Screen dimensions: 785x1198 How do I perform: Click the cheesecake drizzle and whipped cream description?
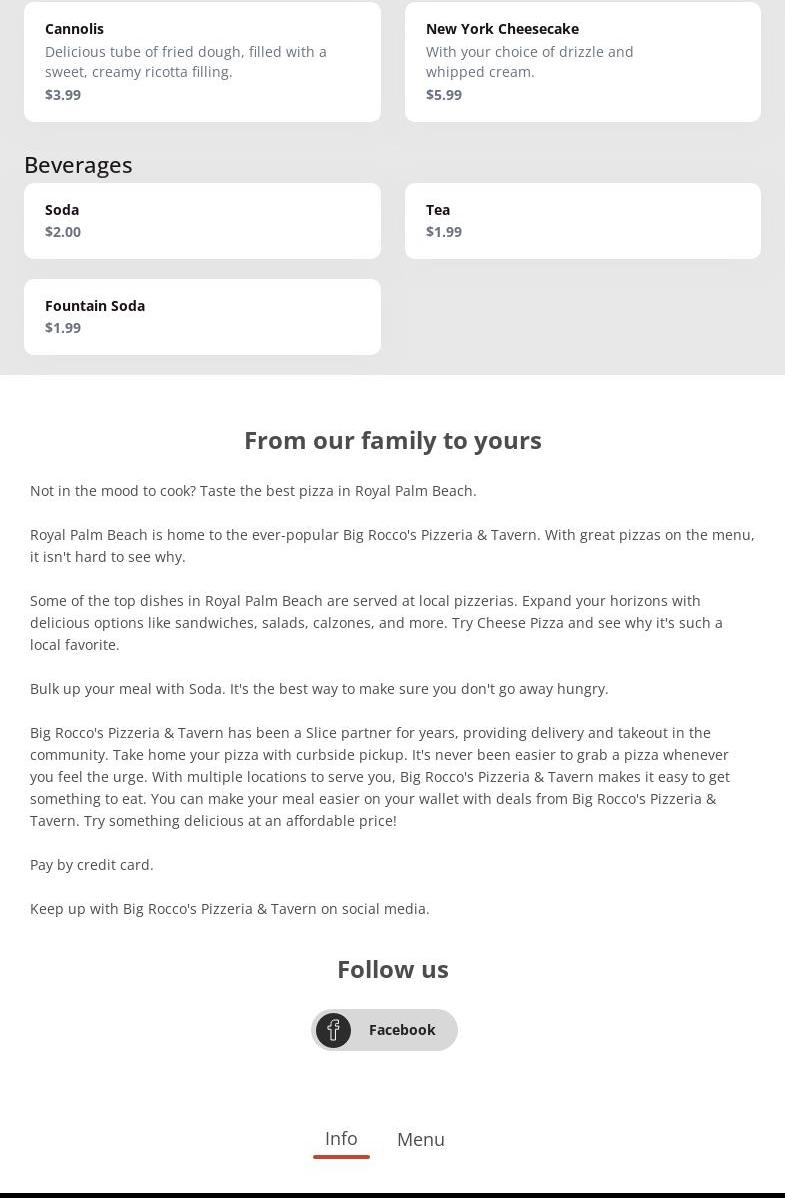pyautogui.click(x=529, y=62)
